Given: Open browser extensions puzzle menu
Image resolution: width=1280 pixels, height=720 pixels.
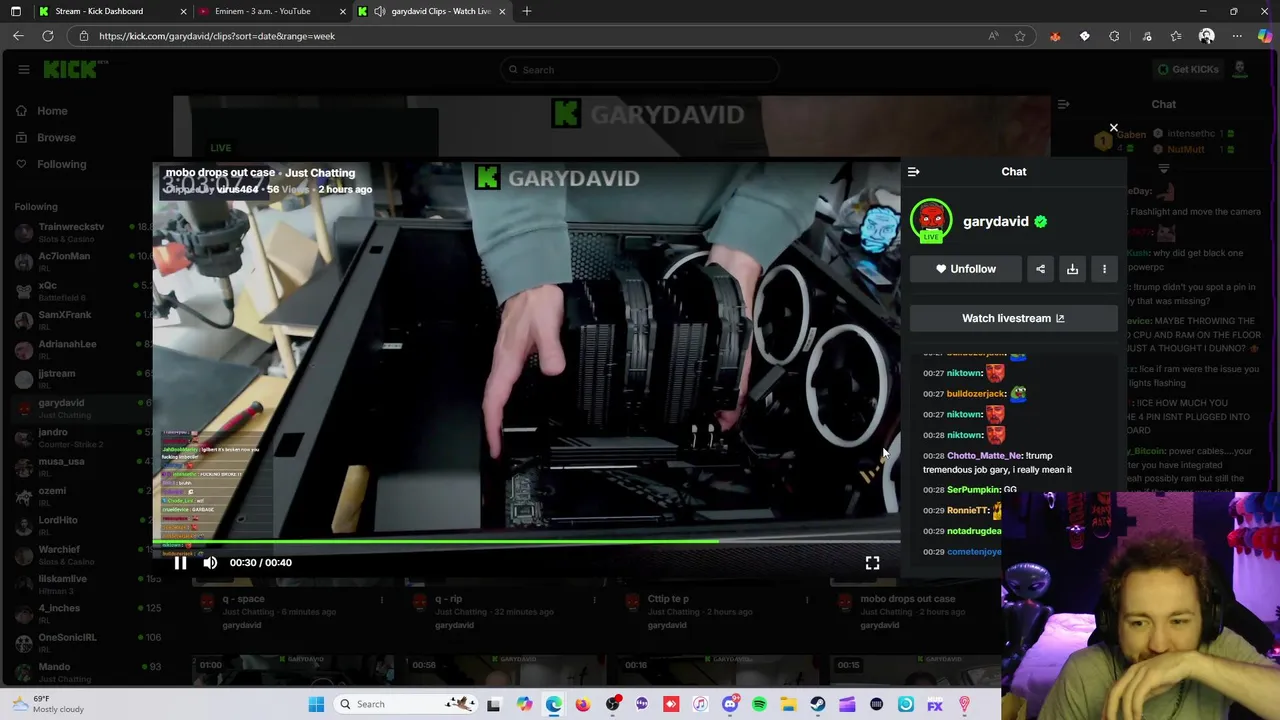Looking at the screenshot, I should tap(1114, 36).
